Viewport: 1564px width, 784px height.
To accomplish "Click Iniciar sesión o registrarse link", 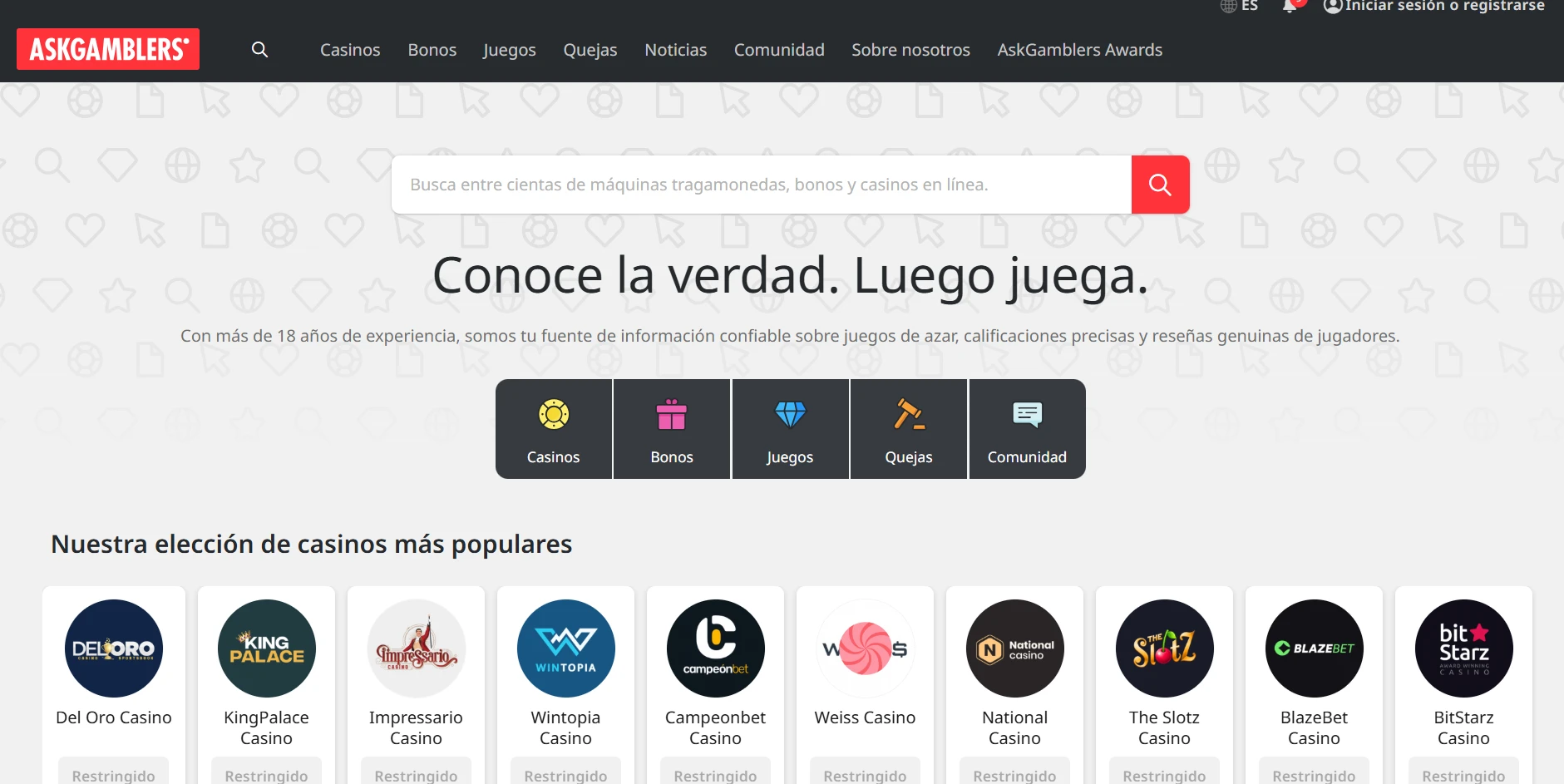I will [1435, 7].
